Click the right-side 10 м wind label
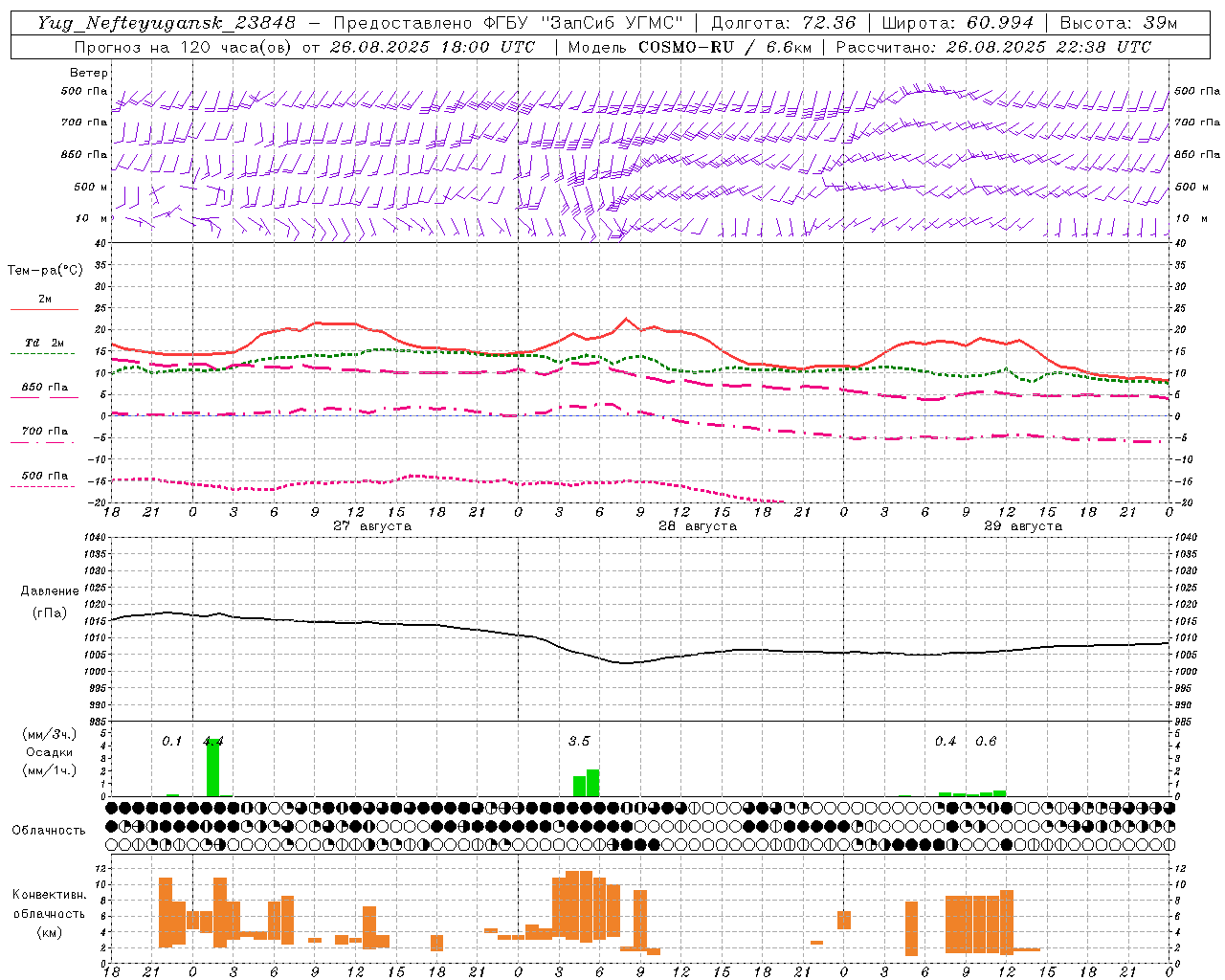Viewport: 1225px width, 980px height. (x=1190, y=218)
